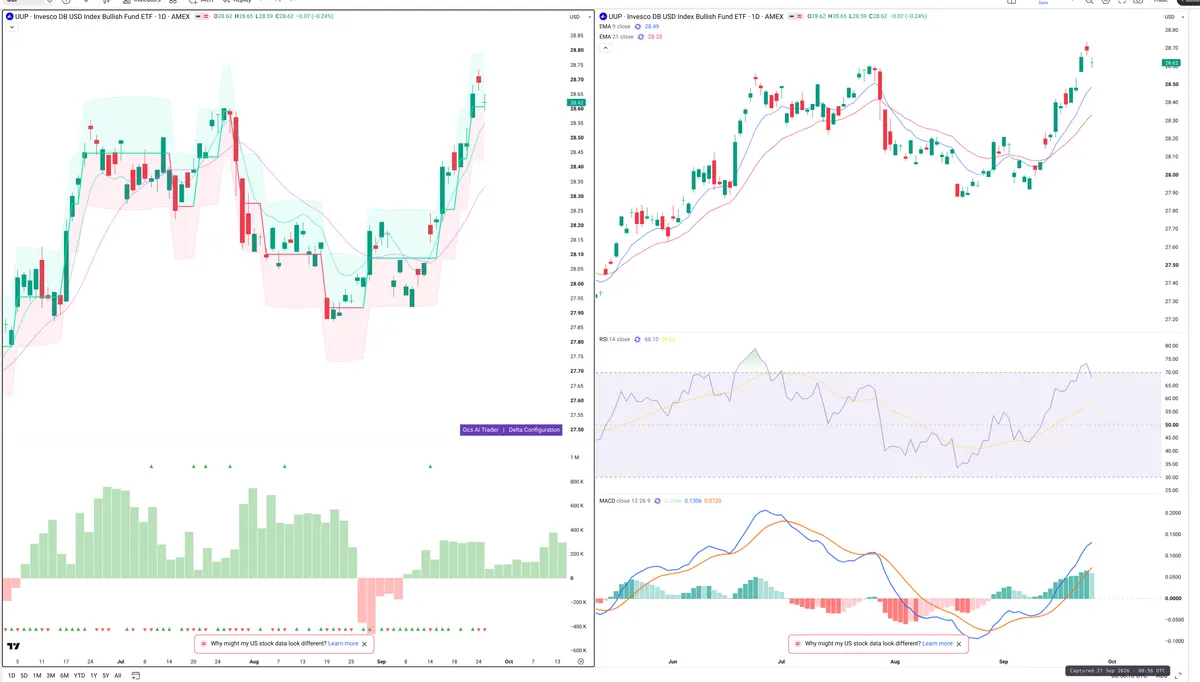
Task: Select 3M time range
Action: [50, 676]
